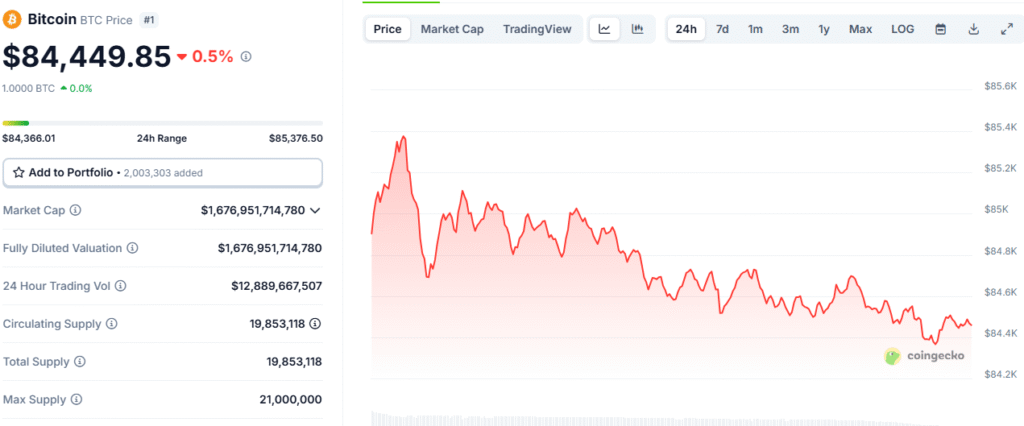Click the 24h Range progress bar
The width and height of the screenshot is (1024, 426).
[x=163, y=123]
